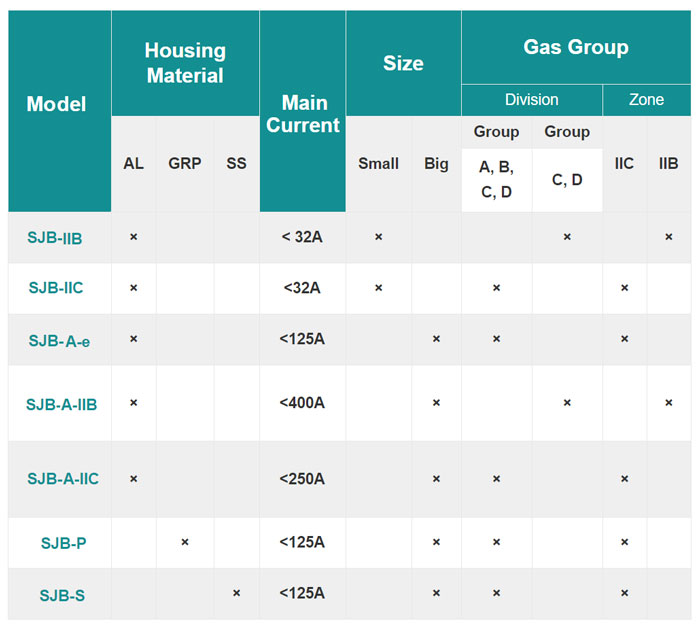Viewport: 700px width, 624px height.
Task: Open the SJB-A-IIC model link
Action: 62,479
